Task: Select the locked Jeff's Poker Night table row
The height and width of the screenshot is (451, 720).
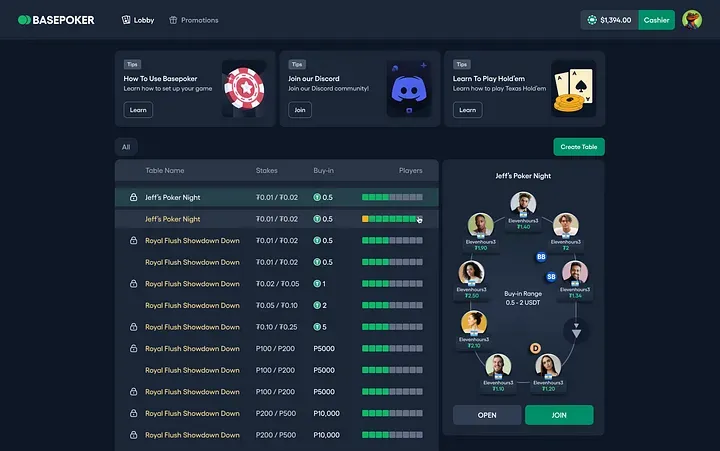Action: [276, 197]
